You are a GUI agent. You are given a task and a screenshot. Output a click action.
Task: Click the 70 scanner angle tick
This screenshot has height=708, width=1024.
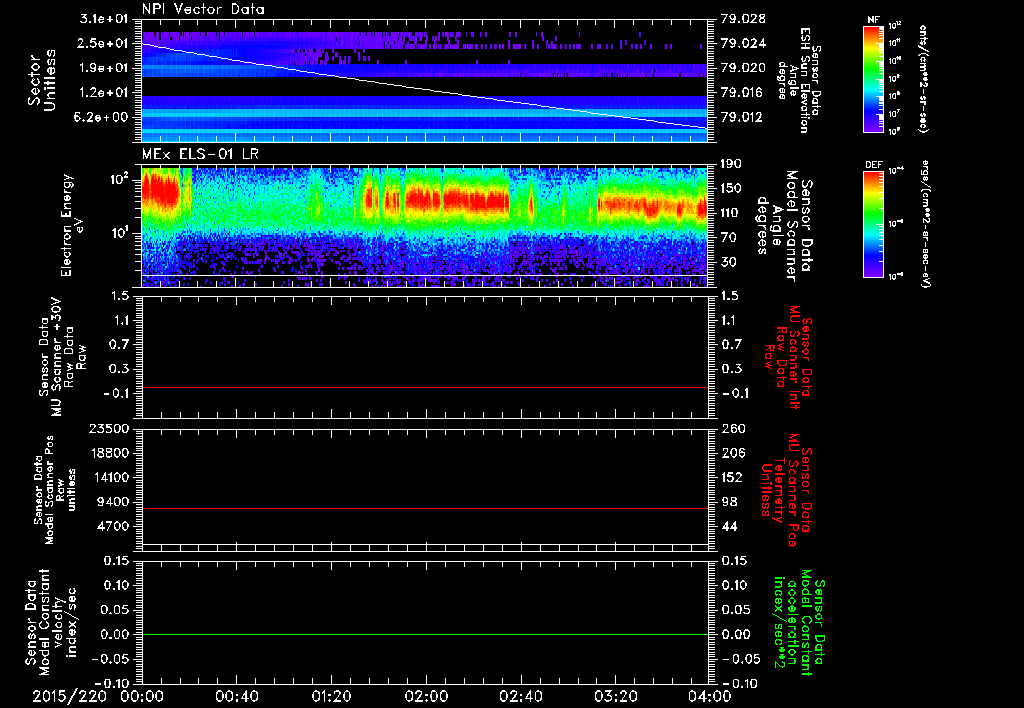click(729, 238)
